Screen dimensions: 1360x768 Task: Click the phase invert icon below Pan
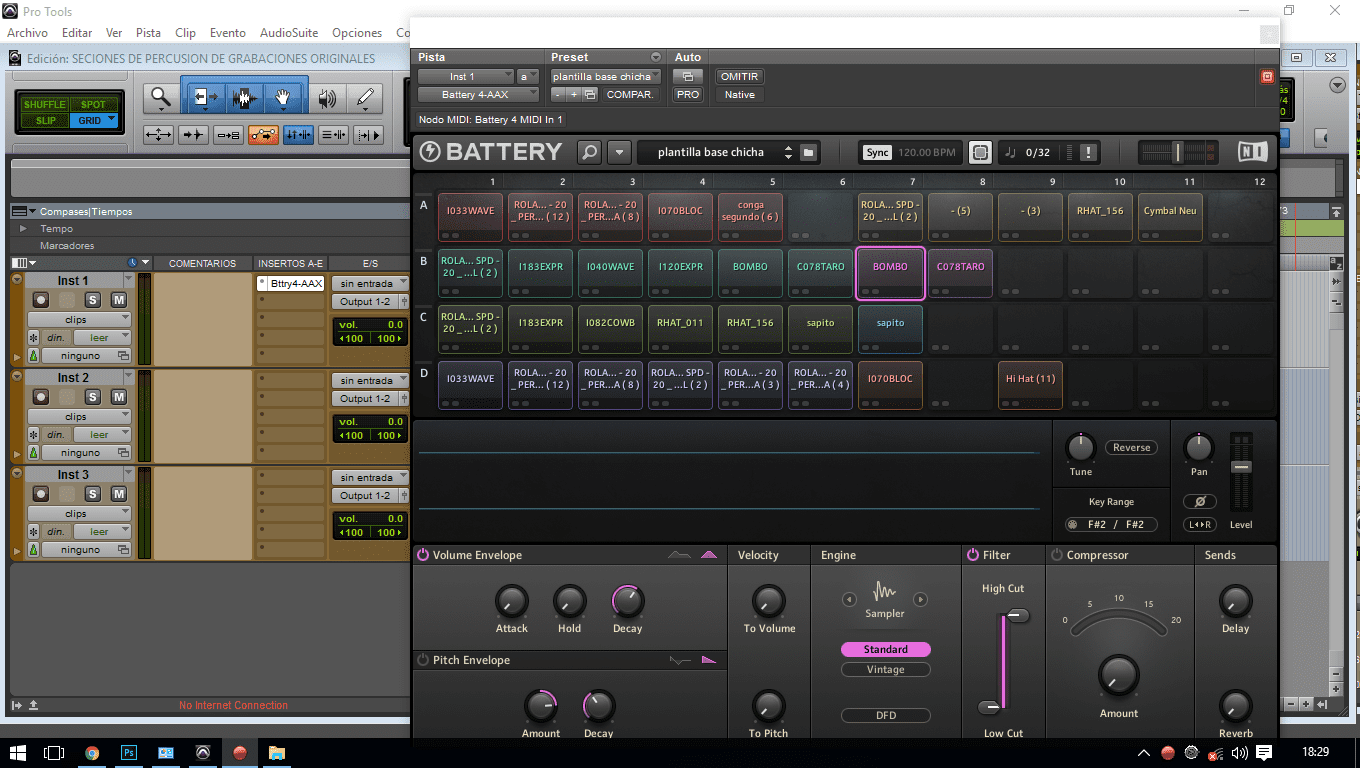tap(1199, 502)
